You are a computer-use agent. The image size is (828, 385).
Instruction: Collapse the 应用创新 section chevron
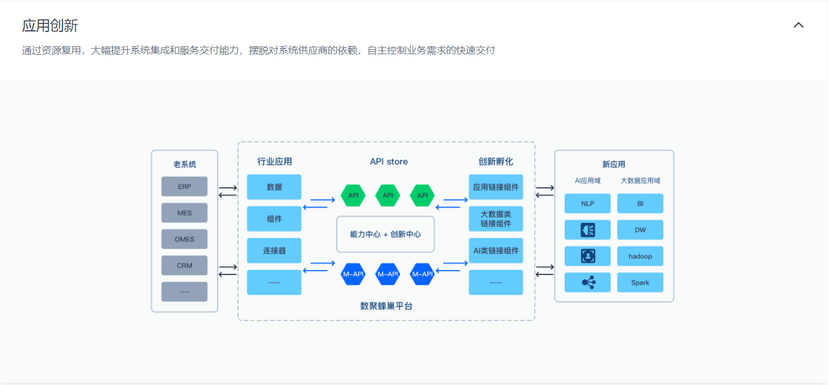(x=798, y=25)
